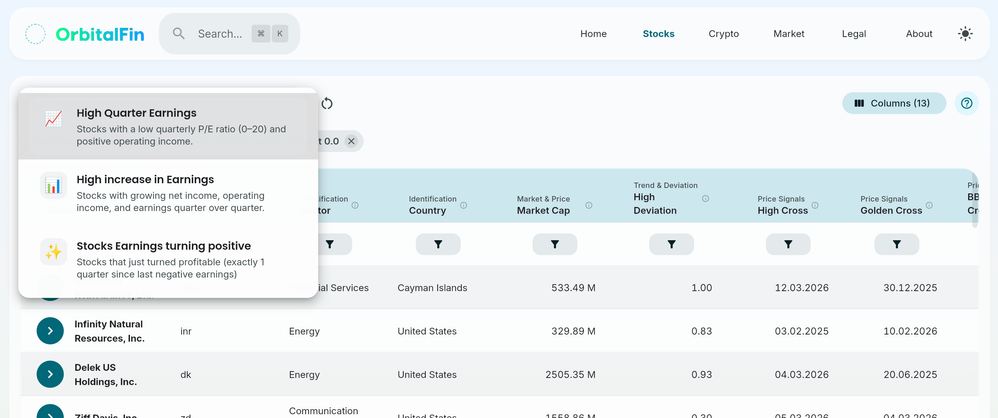
Task: Open the Sector column filter
Action: (x=330, y=244)
